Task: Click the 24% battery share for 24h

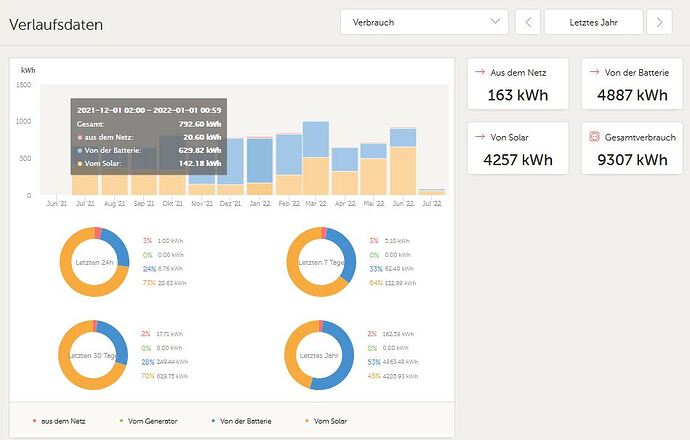Action: click(x=149, y=268)
